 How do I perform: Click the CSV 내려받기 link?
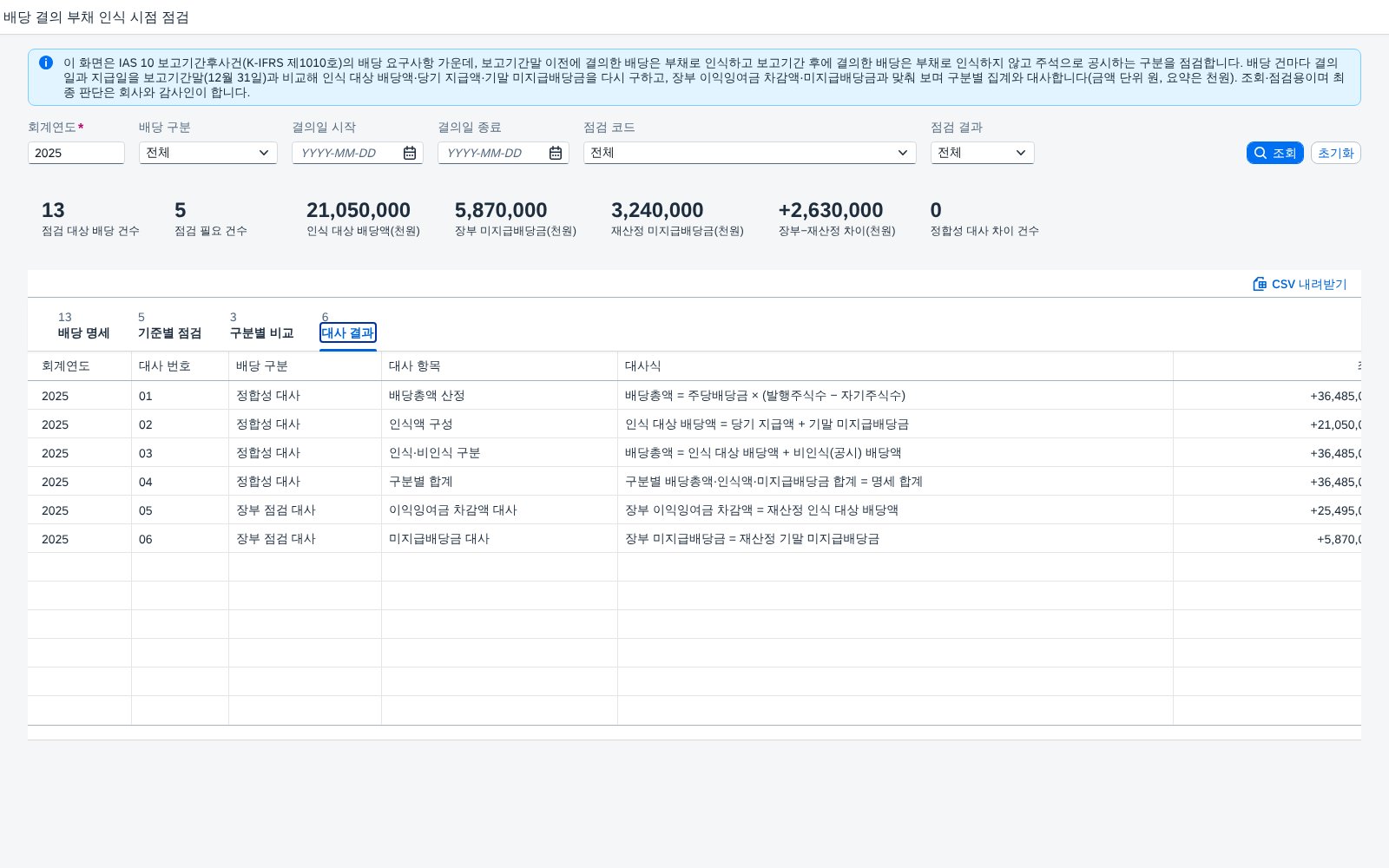point(1300,284)
